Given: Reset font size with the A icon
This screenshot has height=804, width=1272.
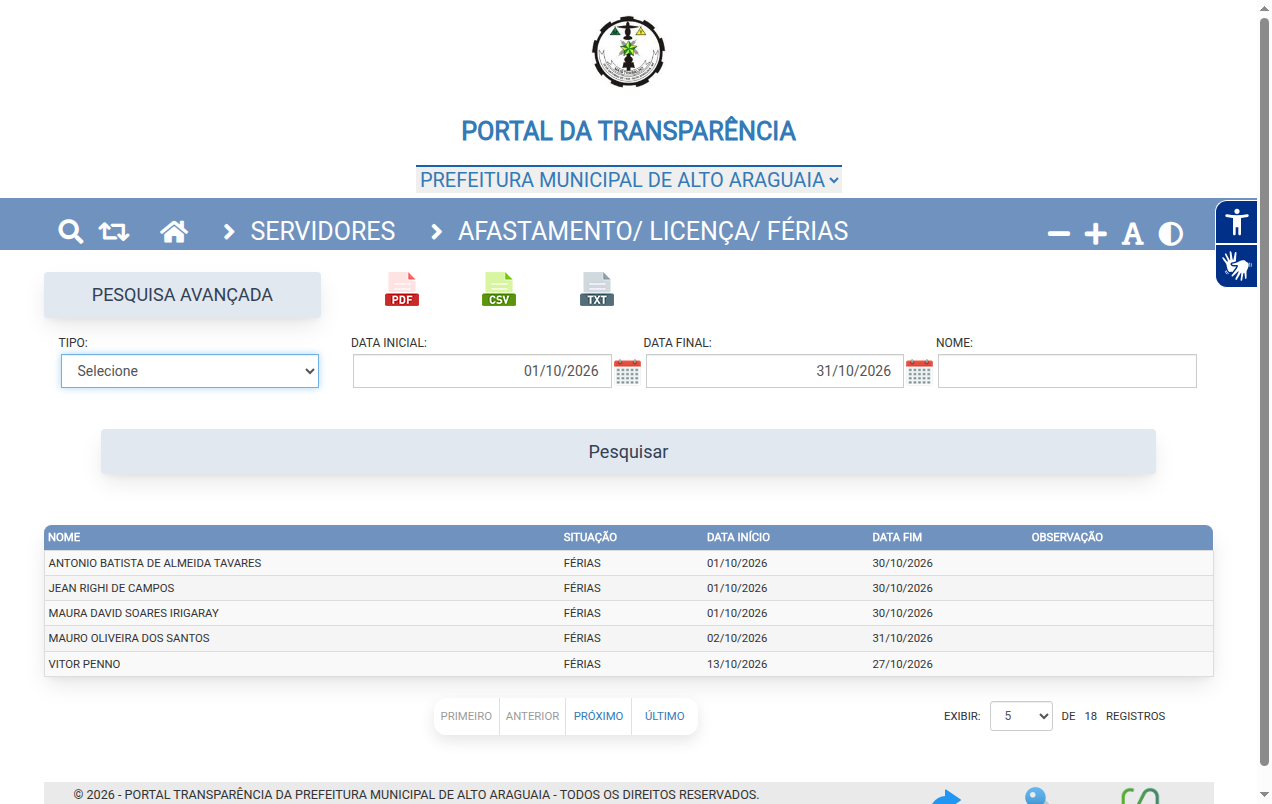Looking at the screenshot, I should pos(1132,234).
